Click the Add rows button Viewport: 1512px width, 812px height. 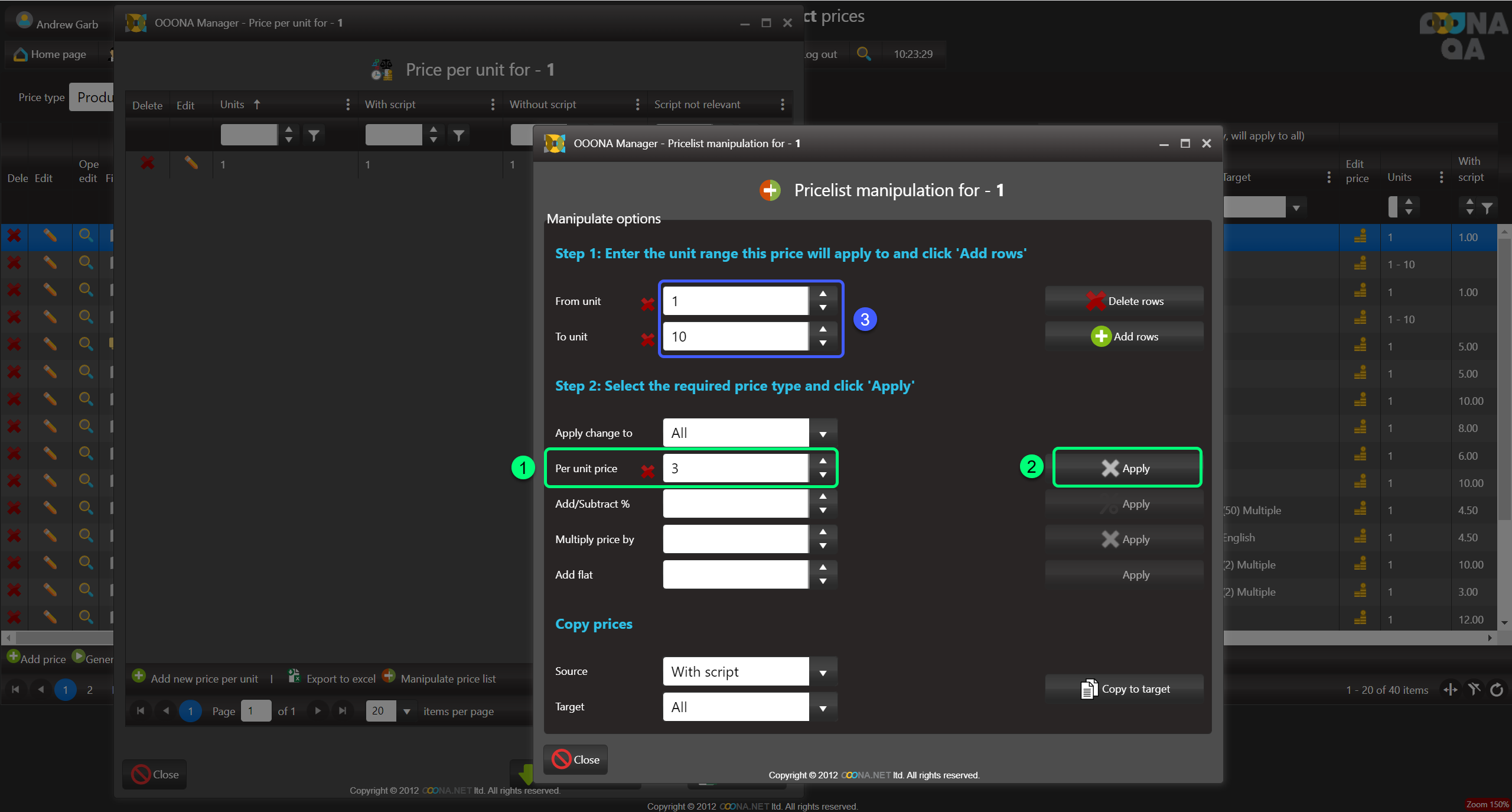tap(1124, 336)
